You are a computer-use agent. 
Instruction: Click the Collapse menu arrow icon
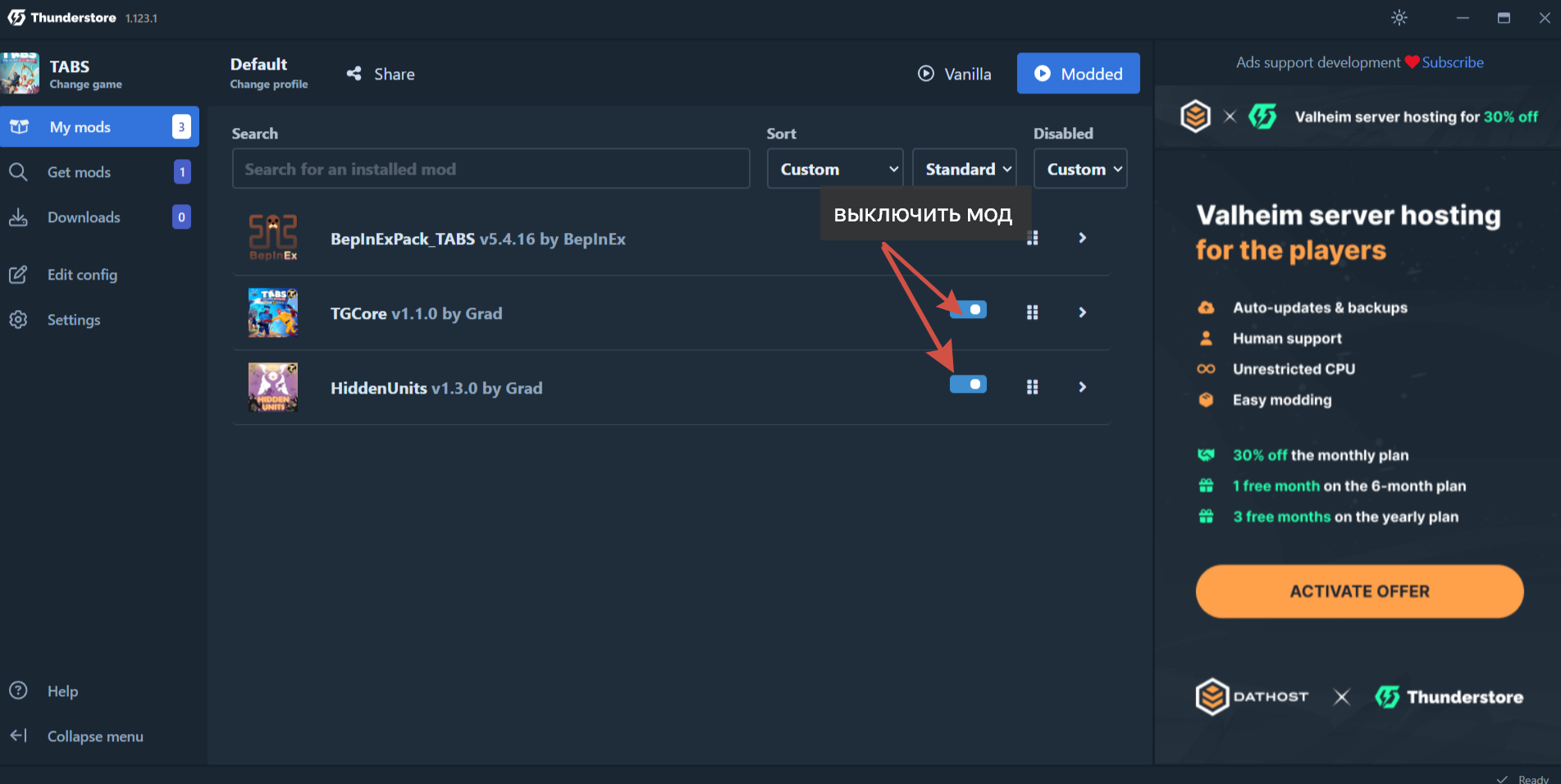(18, 736)
